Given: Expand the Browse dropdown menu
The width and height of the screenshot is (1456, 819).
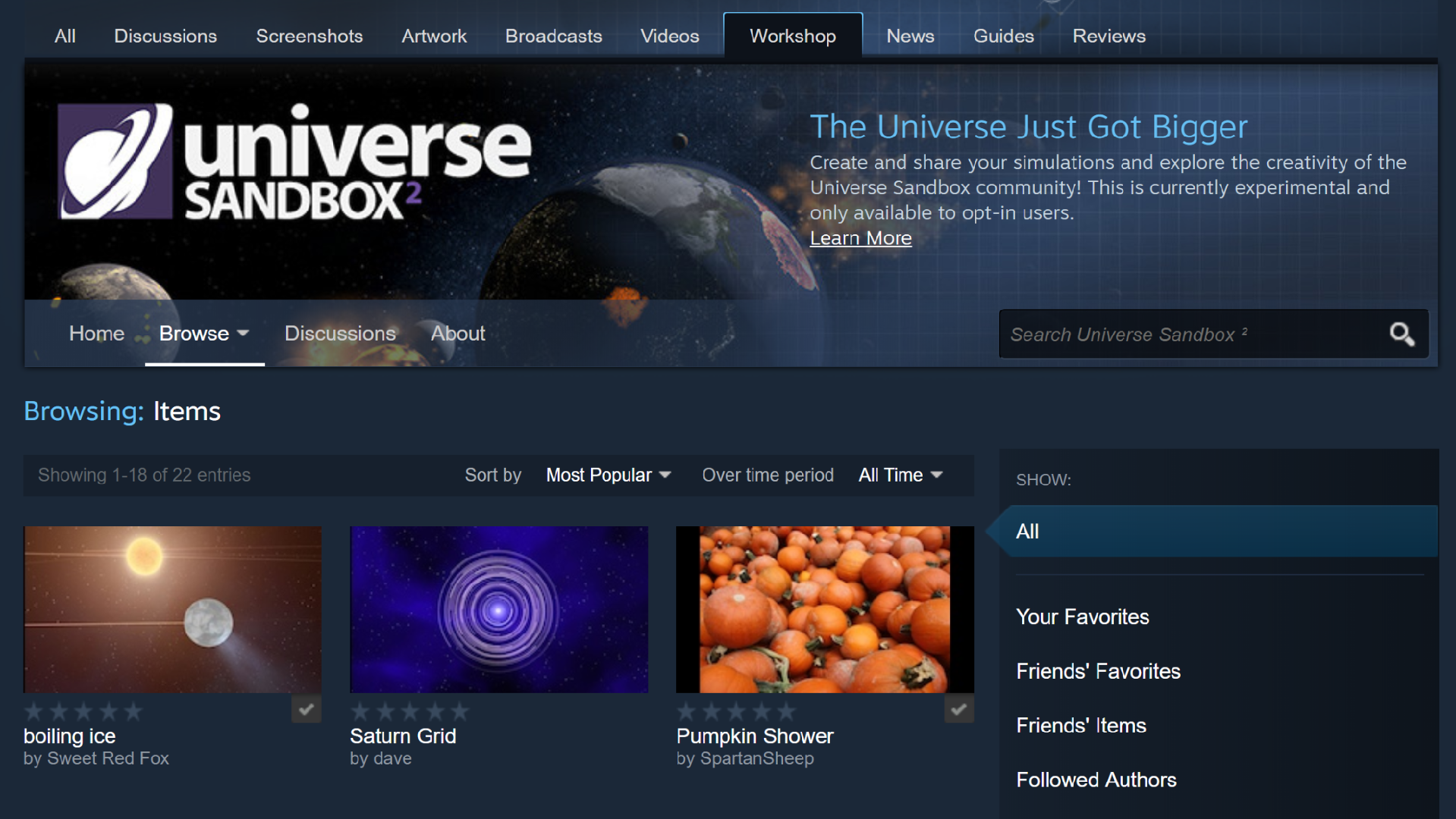Looking at the screenshot, I should click(204, 334).
